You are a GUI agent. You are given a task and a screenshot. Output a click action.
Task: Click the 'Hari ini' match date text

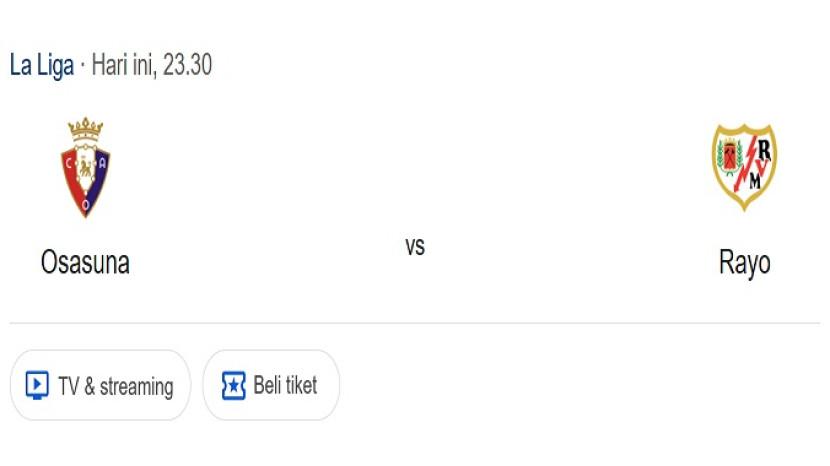click(122, 66)
